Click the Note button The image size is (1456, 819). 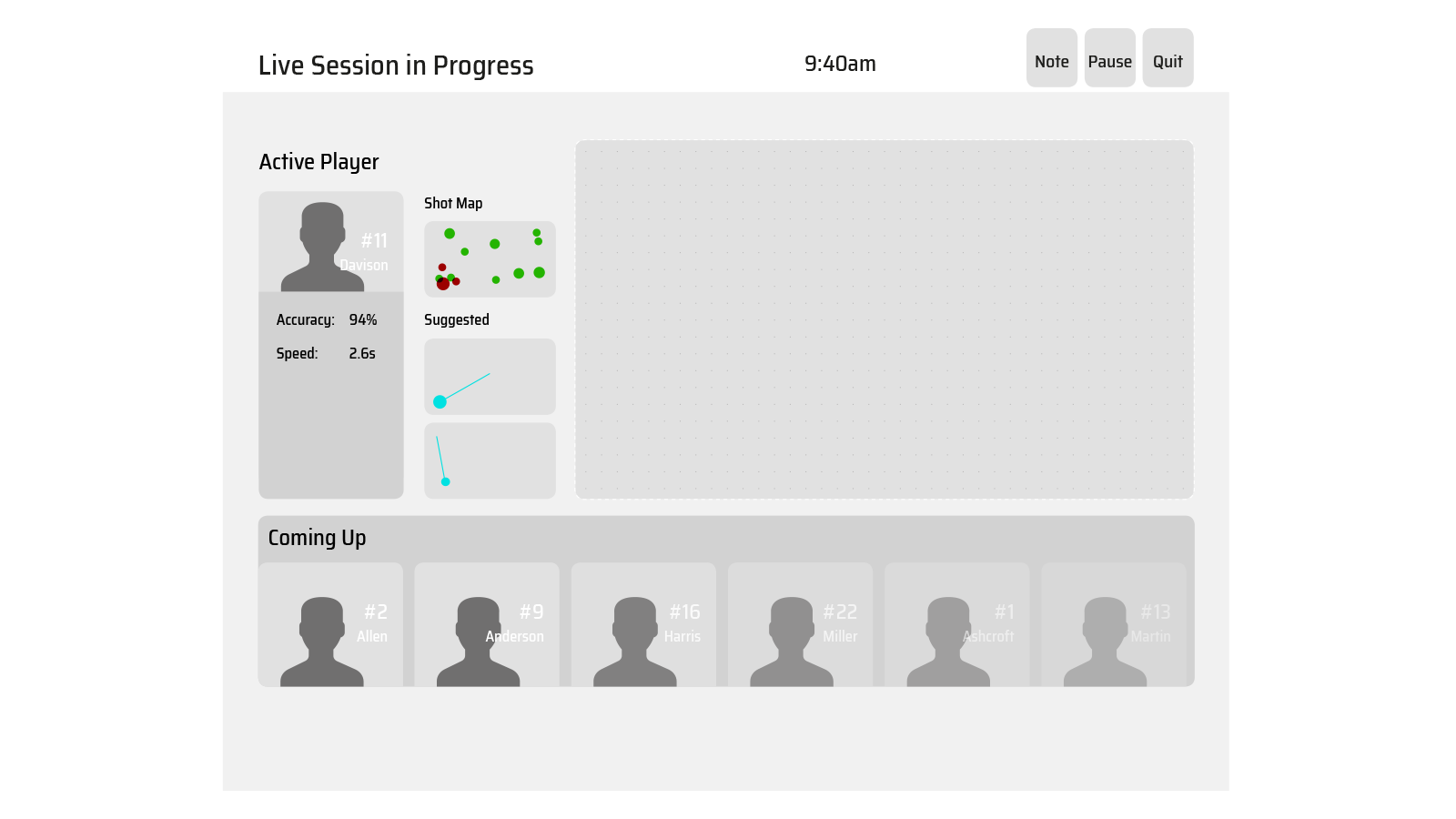[x=1051, y=57]
